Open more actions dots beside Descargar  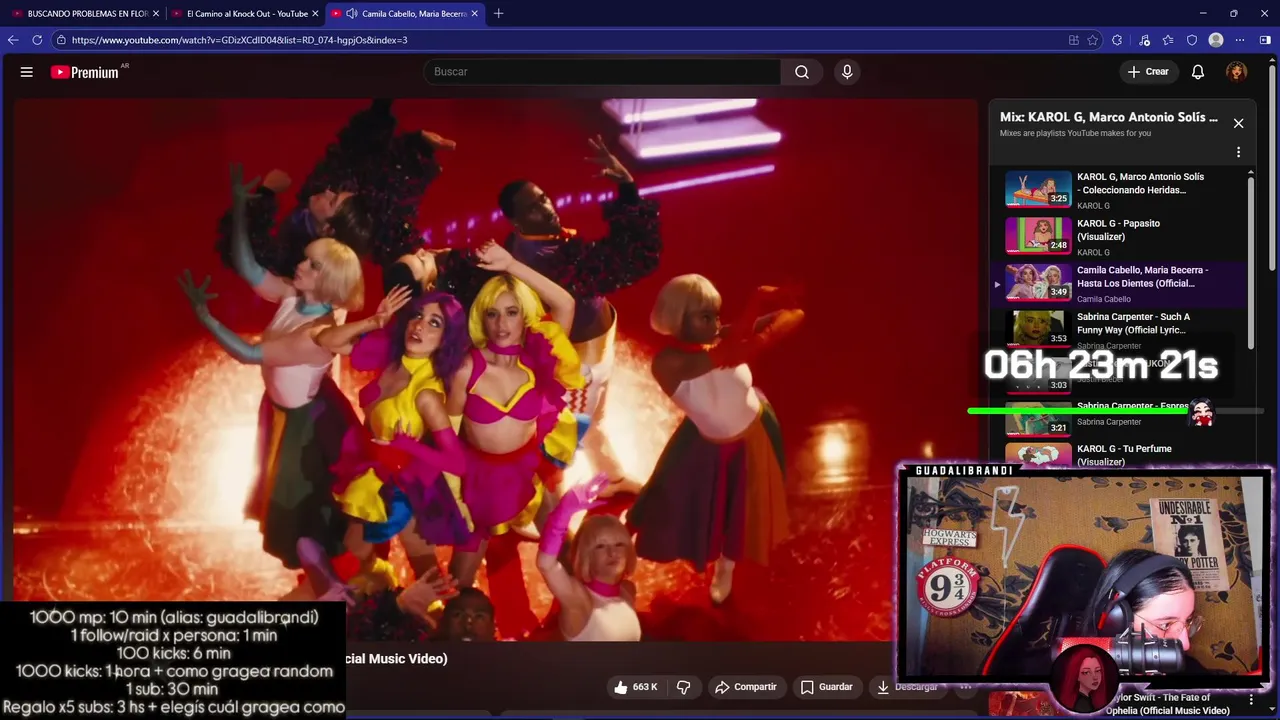pyautogui.click(x=965, y=687)
